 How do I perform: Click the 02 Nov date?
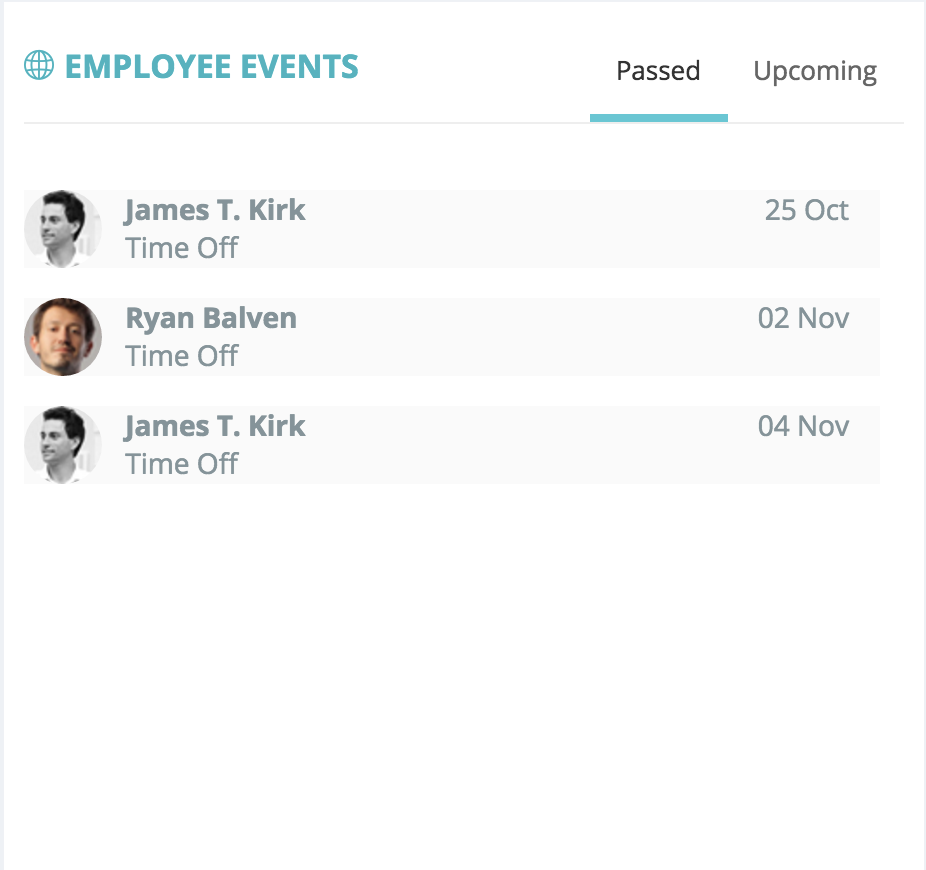point(803,318)
